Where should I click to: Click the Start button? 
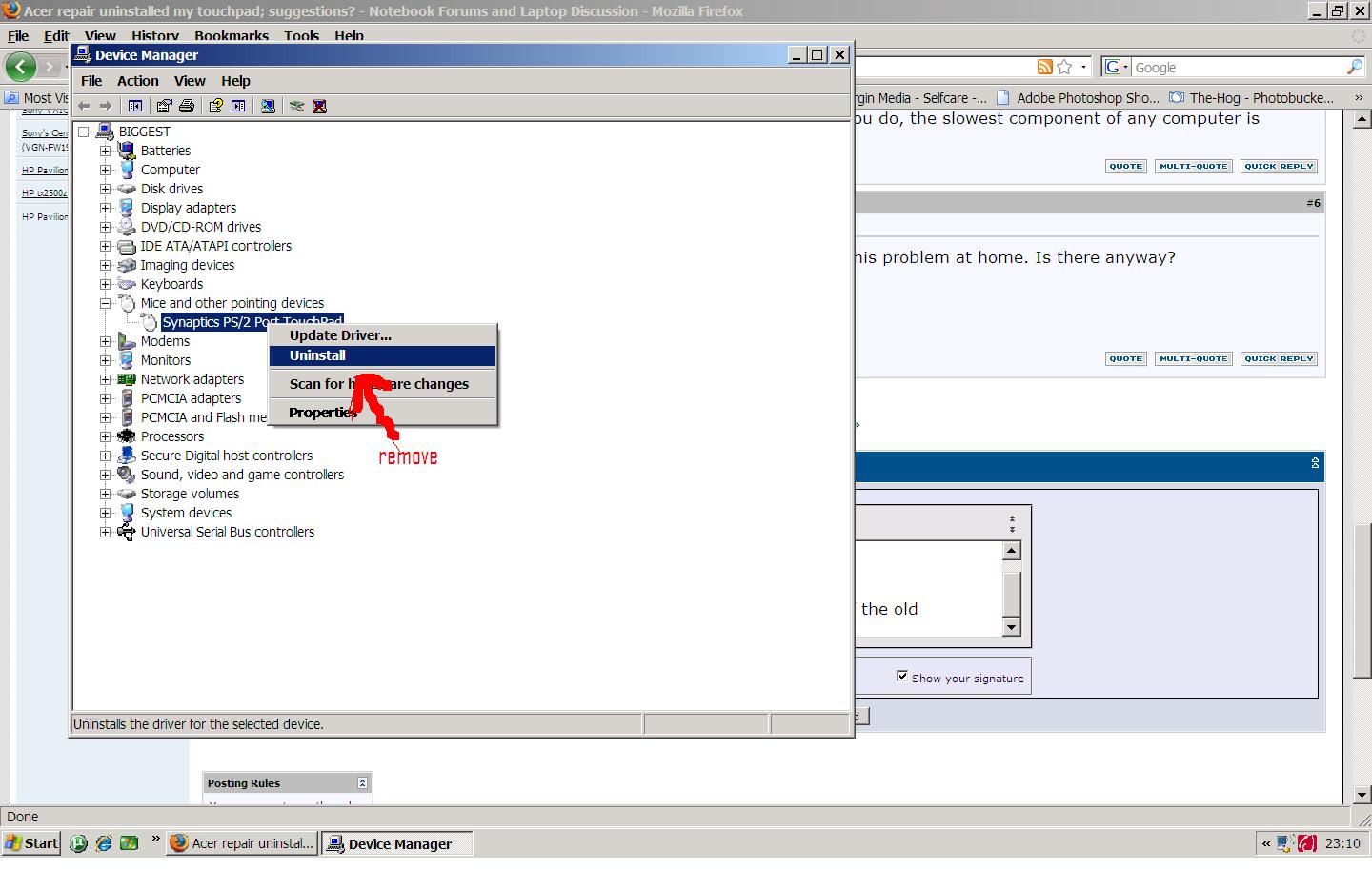pyautogui.click(x=32, y=843)
